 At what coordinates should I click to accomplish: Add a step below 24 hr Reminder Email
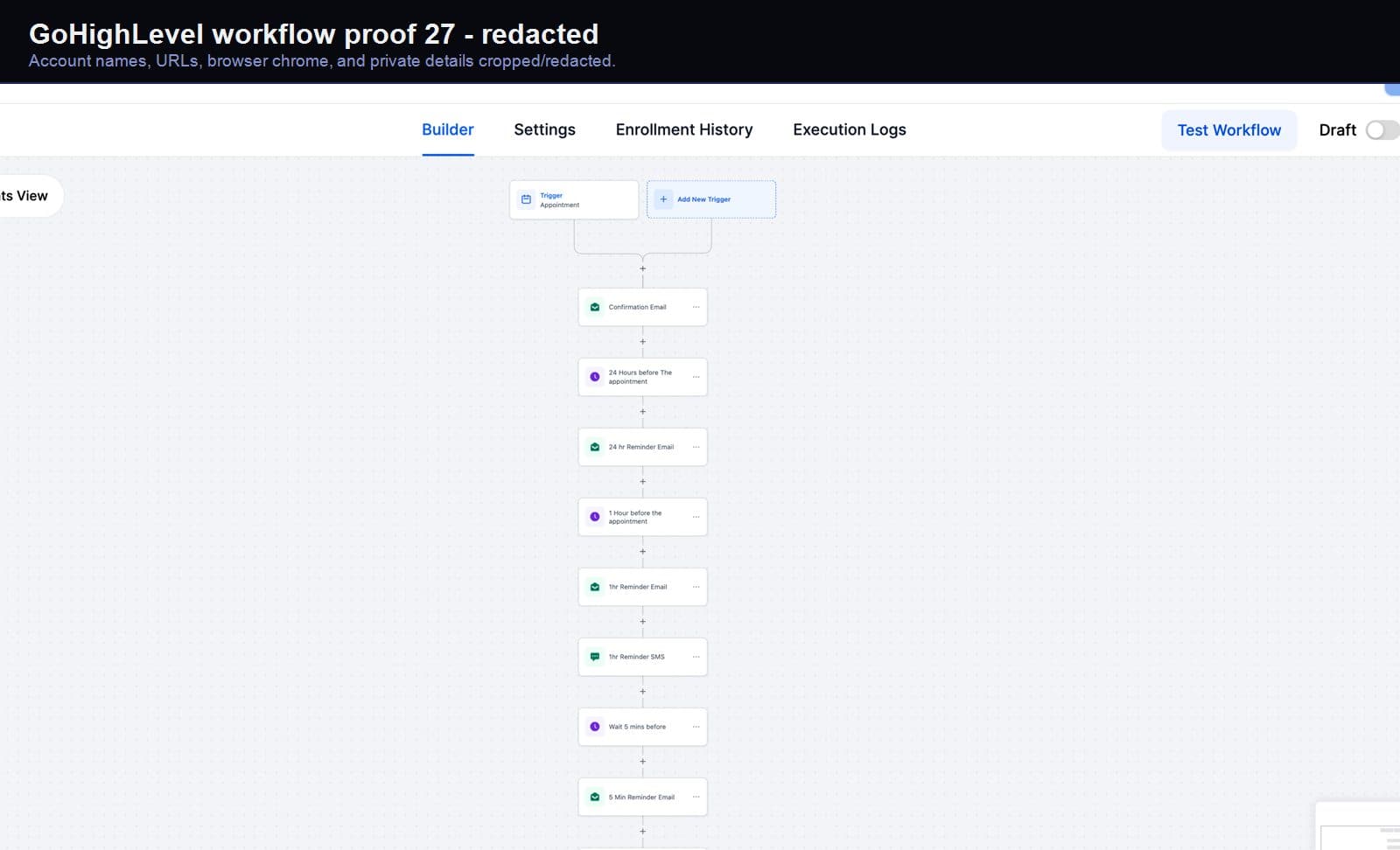click(x=643, y=482)
